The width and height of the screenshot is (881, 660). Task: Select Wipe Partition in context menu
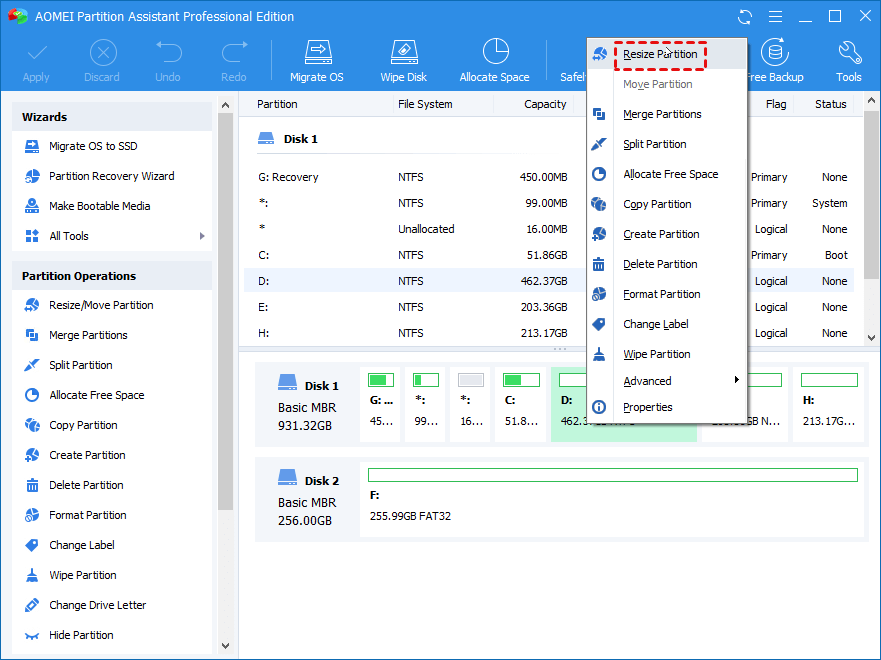666,354
